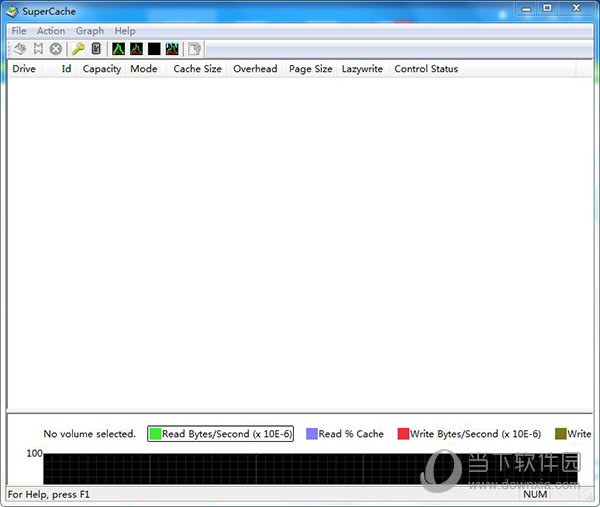Screen dimensions: 600x507
Task: Sort by the Overhead column header
Action: pos(254,69)
